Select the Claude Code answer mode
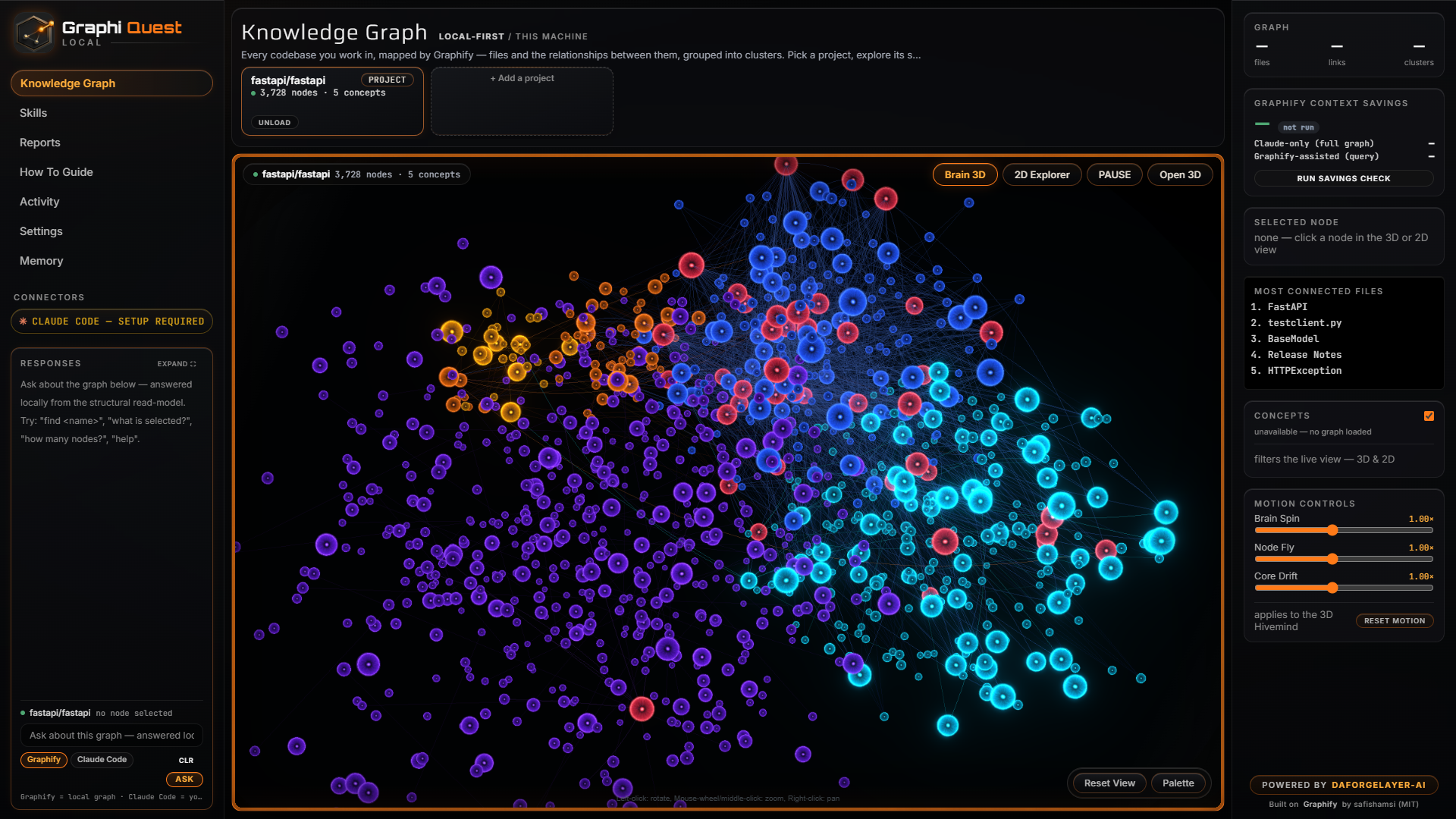The height and width of the screenshot is (819, 1456). pyautogui.click(x=102, y=760)
